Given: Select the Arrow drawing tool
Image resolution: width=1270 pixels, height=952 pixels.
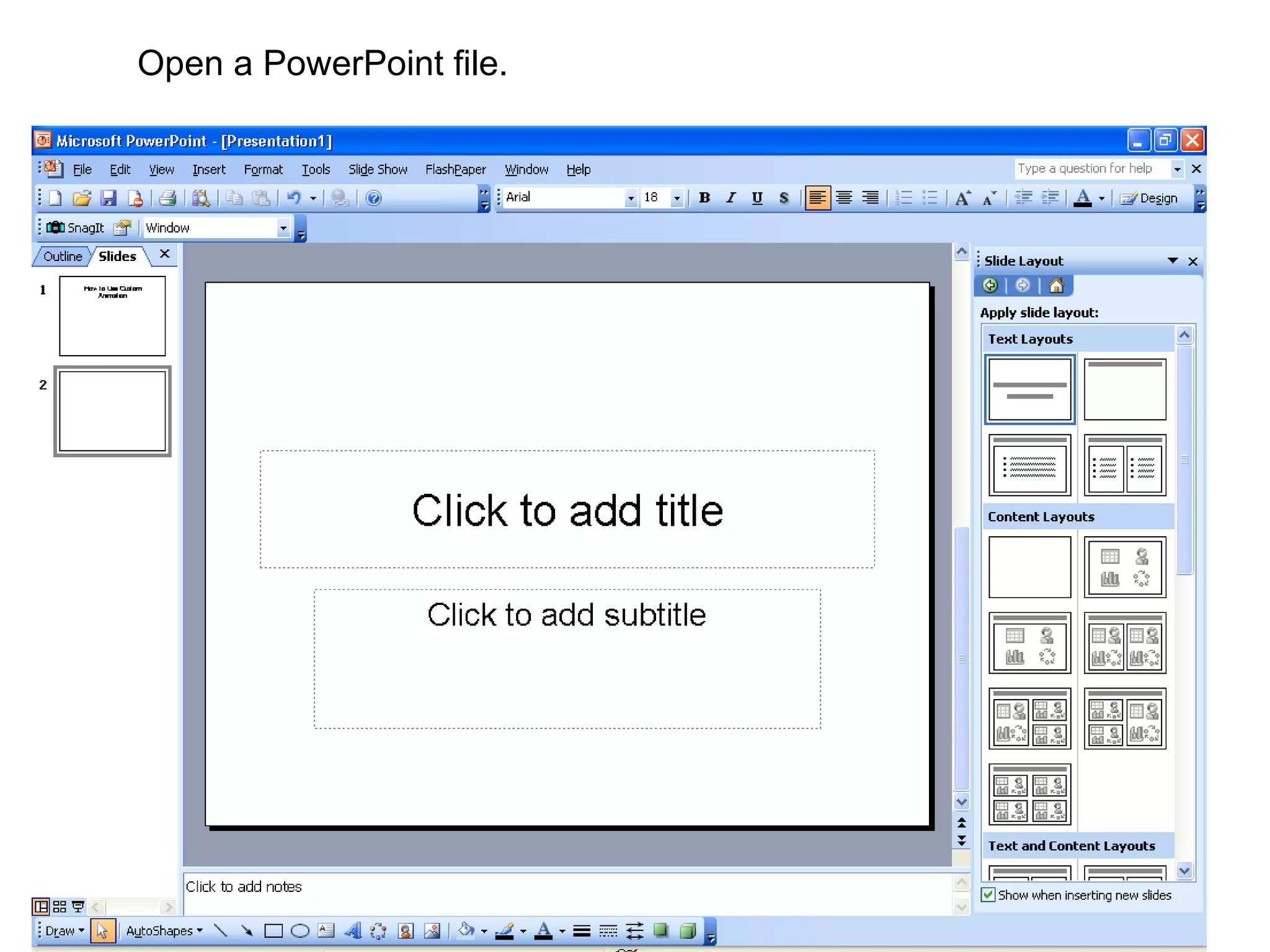Looking at the screenshot, I should point(247,930).
